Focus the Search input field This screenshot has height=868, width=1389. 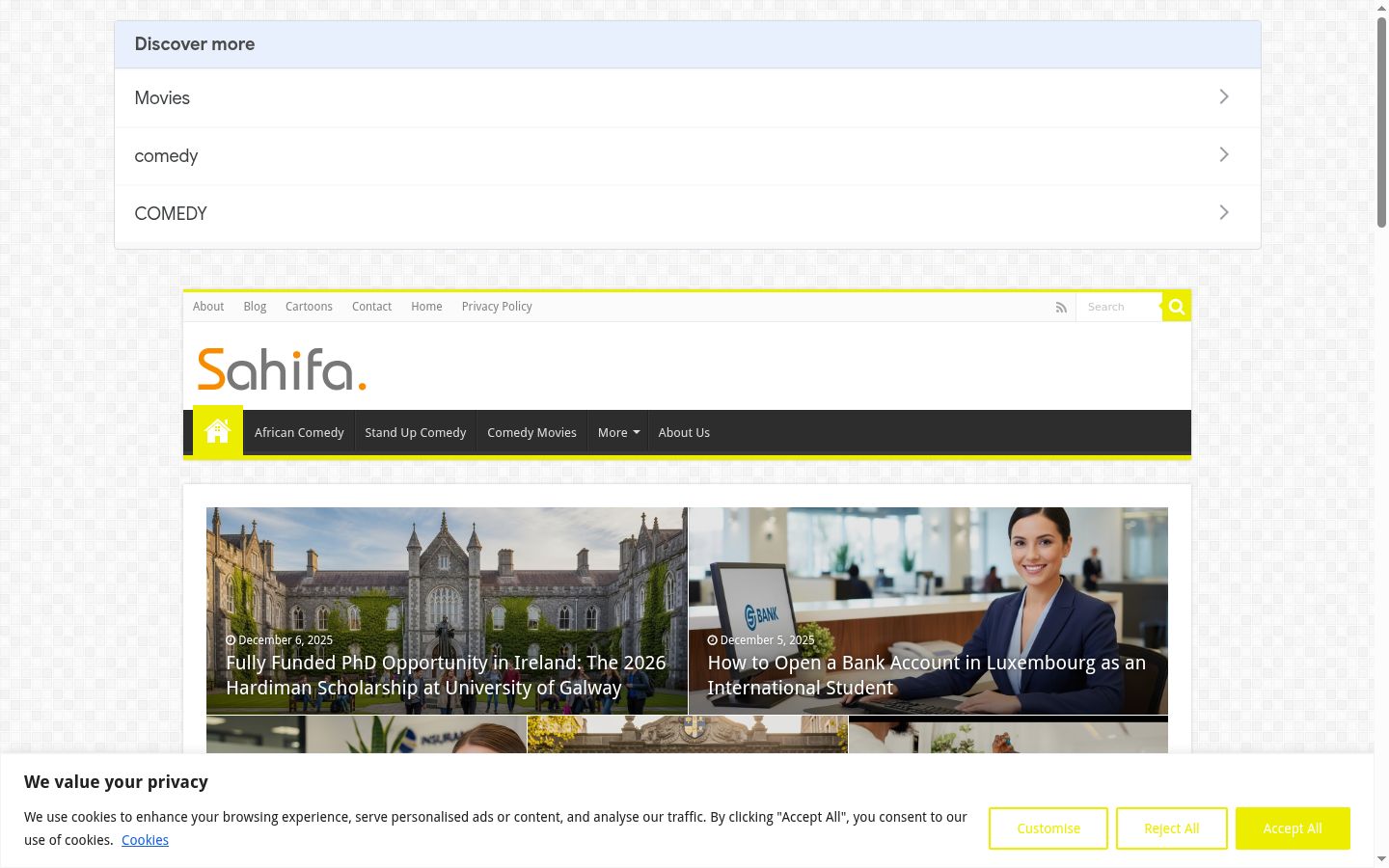coord(1119,307)
